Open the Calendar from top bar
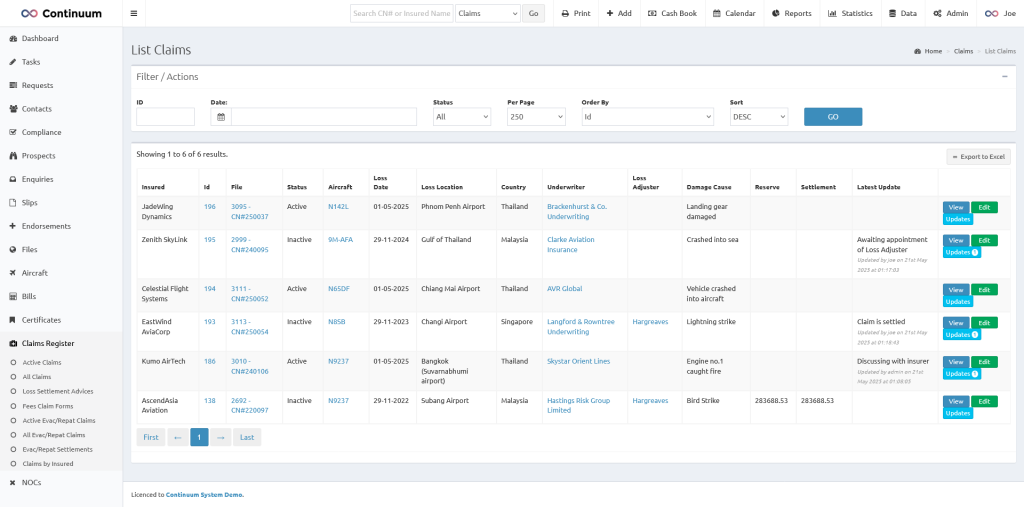Image resolution: width=1024 pixels, height=507 pixels. pyautogui.click(x=734, y=13)
